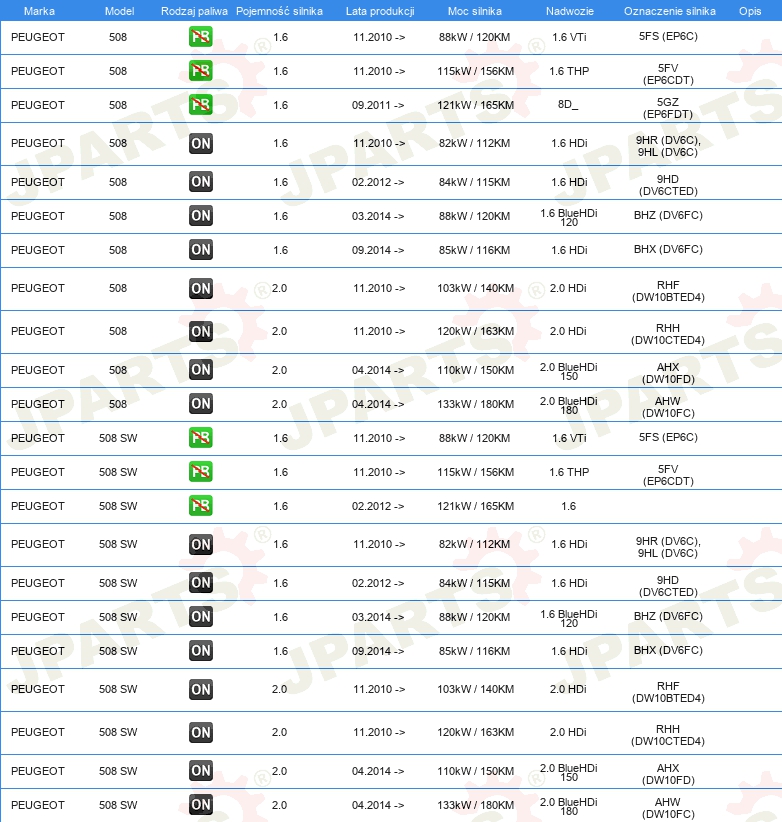Select the 133kW / 180KM cell in the 508 row
782x822 pixels.
click(x=475, y=404)
